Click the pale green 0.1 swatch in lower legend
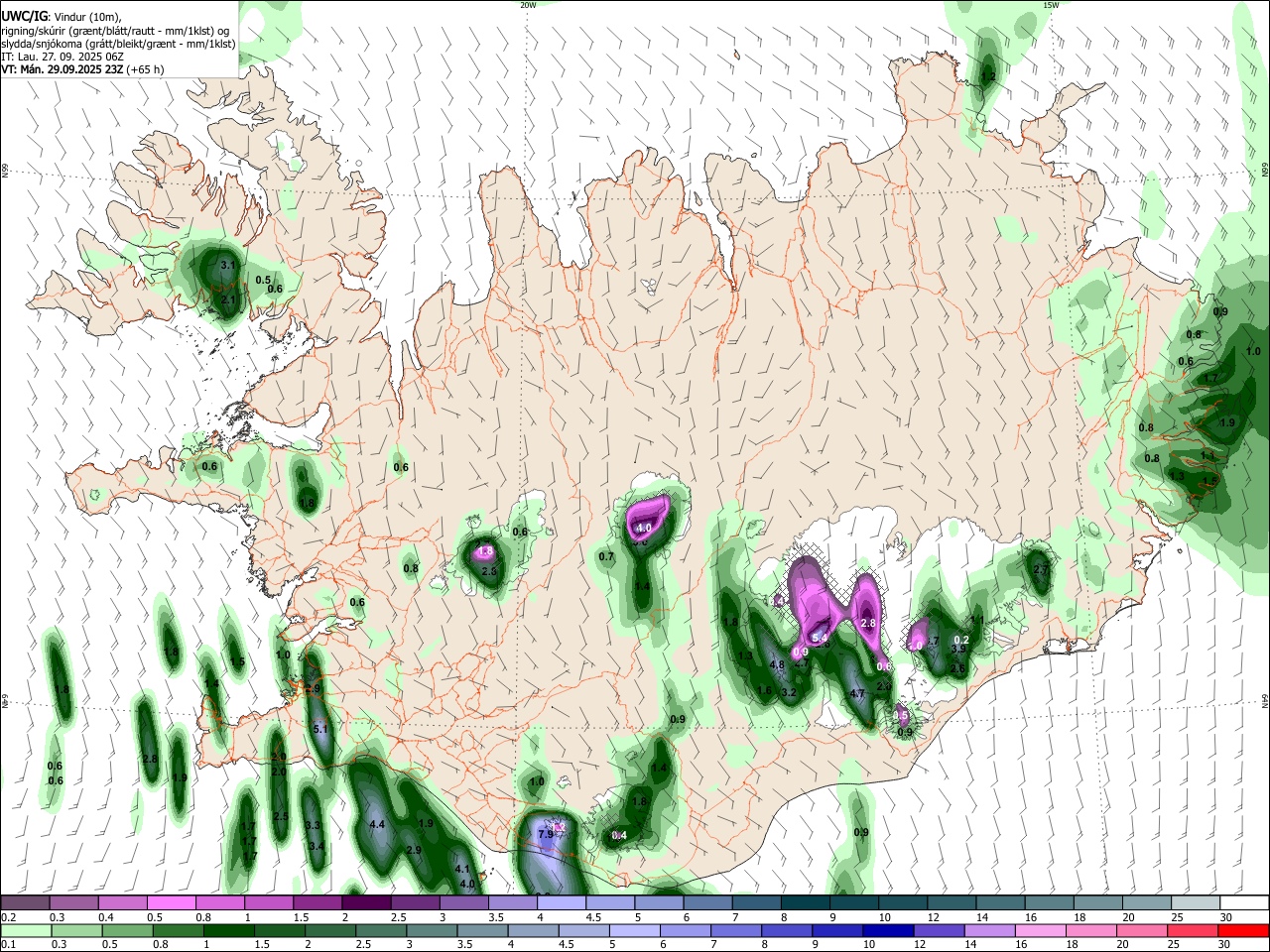Viewport: 1270px width, 952px height. click(x=26, y=930)
